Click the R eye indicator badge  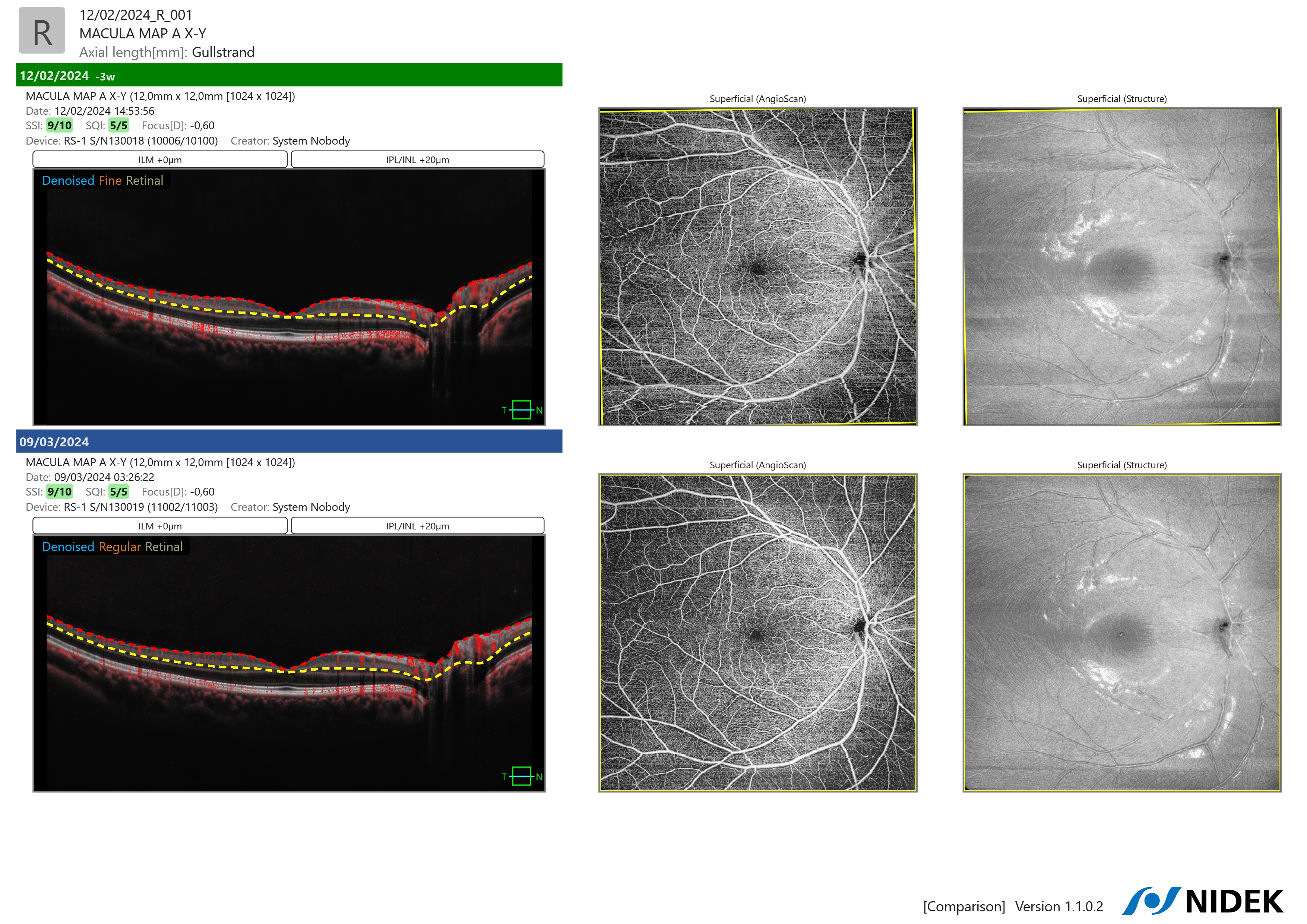tap(42, 31)
